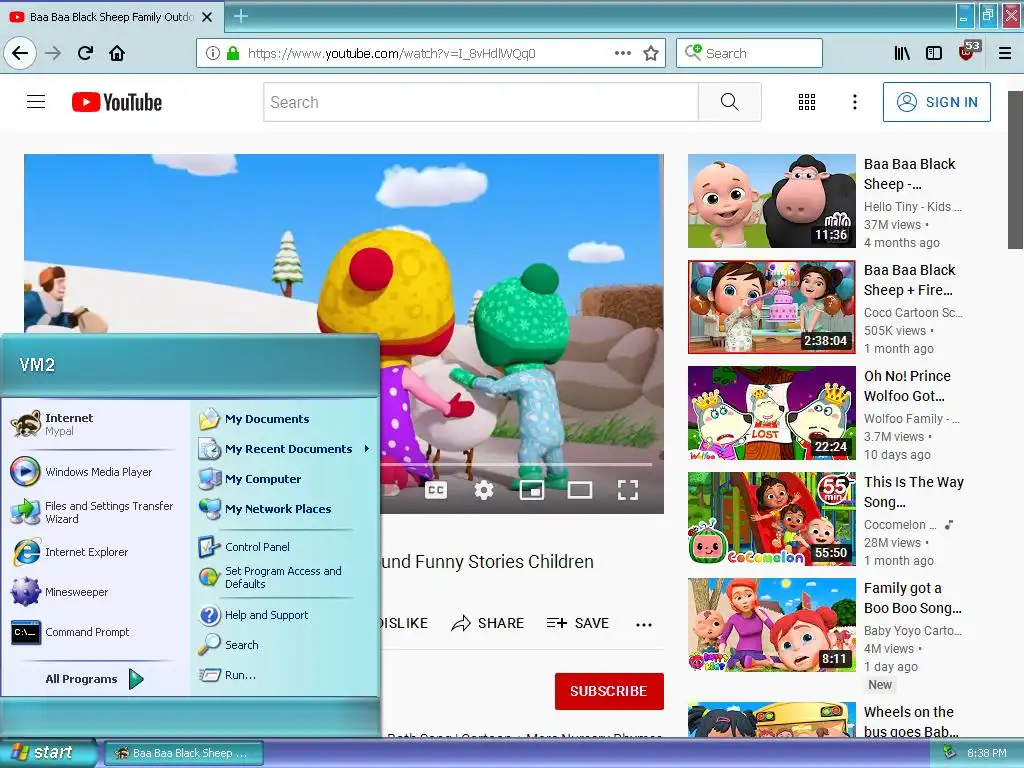Open the browser home page
Image resolution: width=1024 pixels, height=768 pixels.
tap(117, 53)
